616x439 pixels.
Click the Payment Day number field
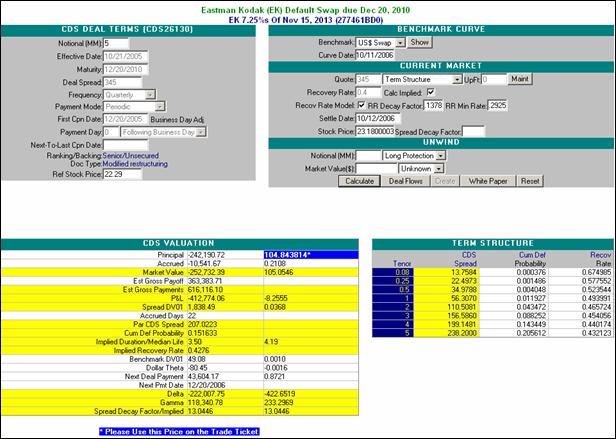[x=111, y=132]
